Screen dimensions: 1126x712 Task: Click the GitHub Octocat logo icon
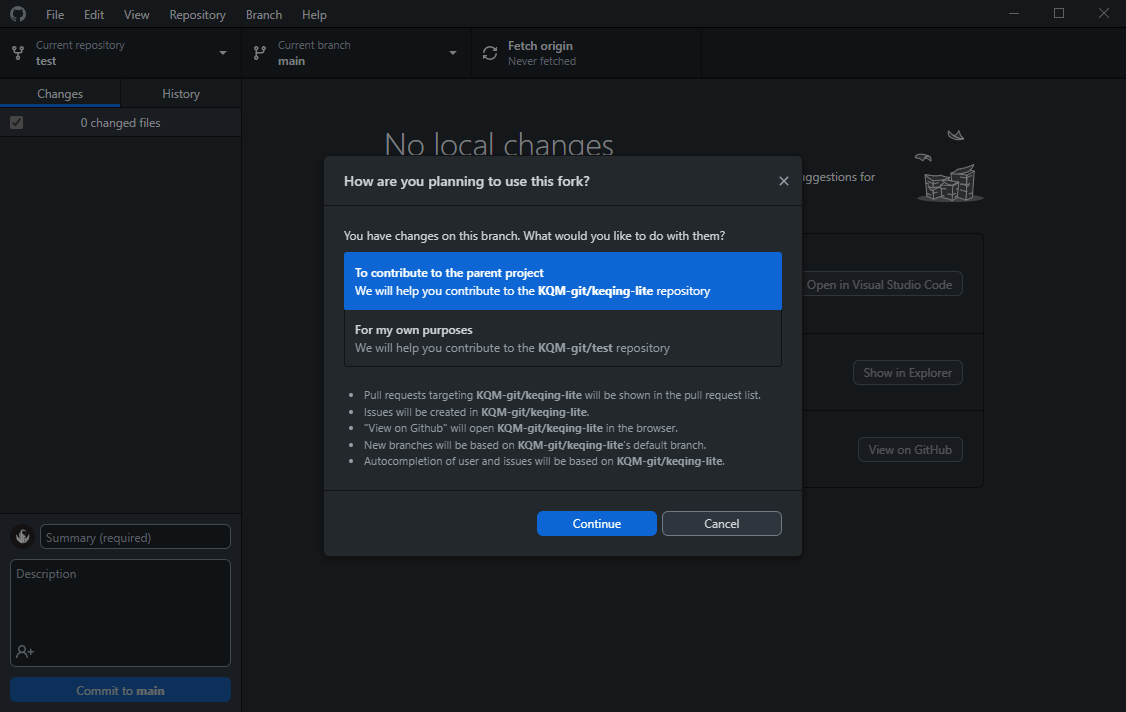click(18, 14)
